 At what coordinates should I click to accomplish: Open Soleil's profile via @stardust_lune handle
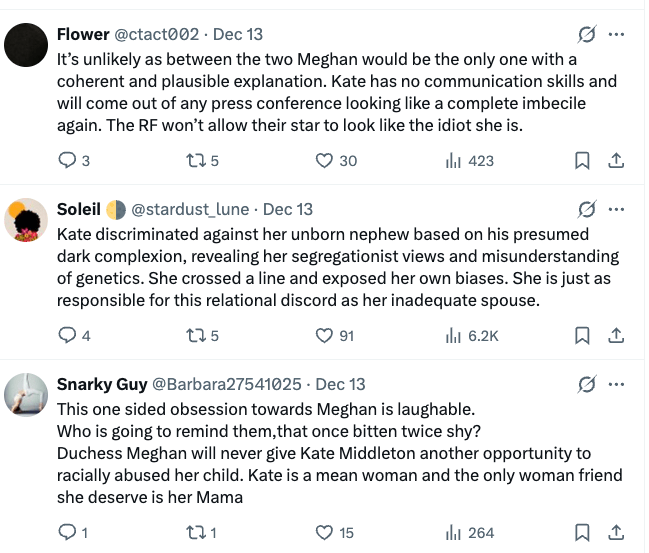(x=192, y=209)
